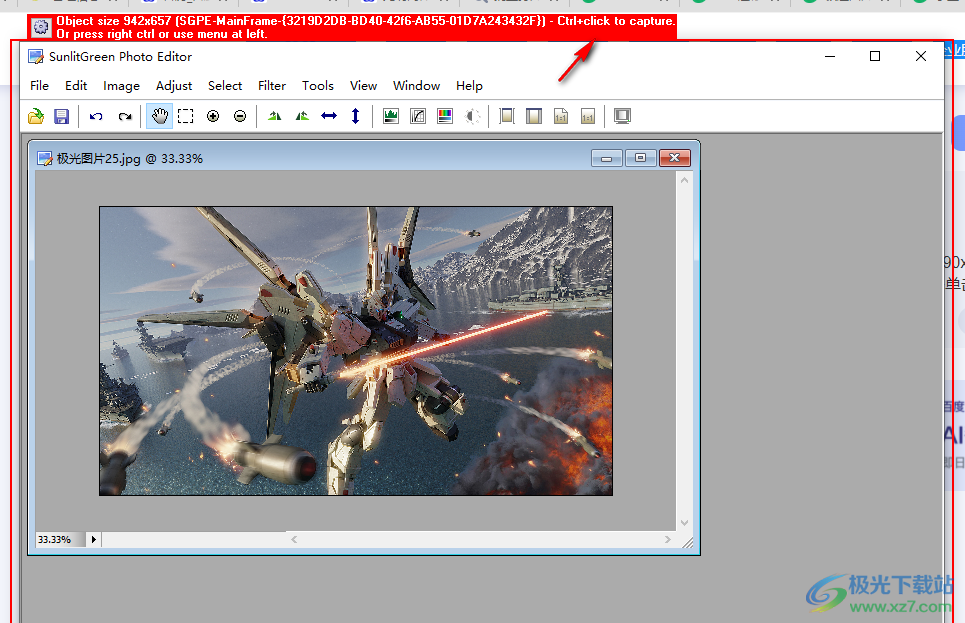Screen dimensions: 965x623
Task: Open the Levels histogram adjustment
Action: [x=391, y=116]
